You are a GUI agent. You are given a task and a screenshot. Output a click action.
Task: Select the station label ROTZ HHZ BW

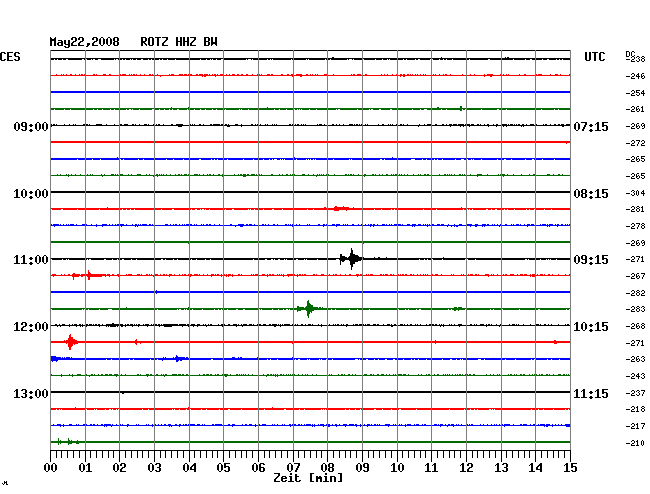coord(179,42)
